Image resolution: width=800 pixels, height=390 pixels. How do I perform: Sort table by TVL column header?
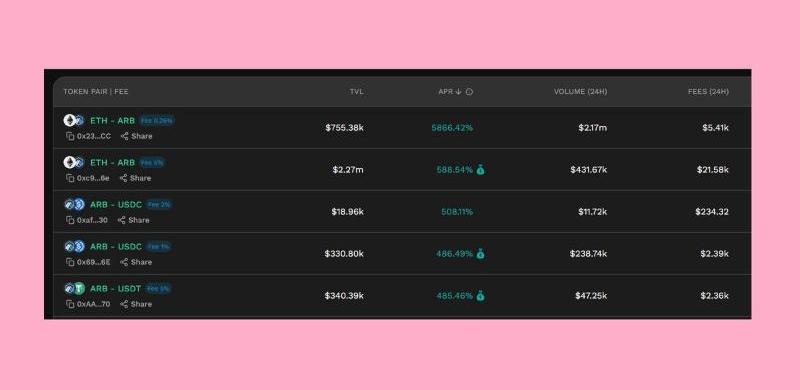tap(357, 92)
